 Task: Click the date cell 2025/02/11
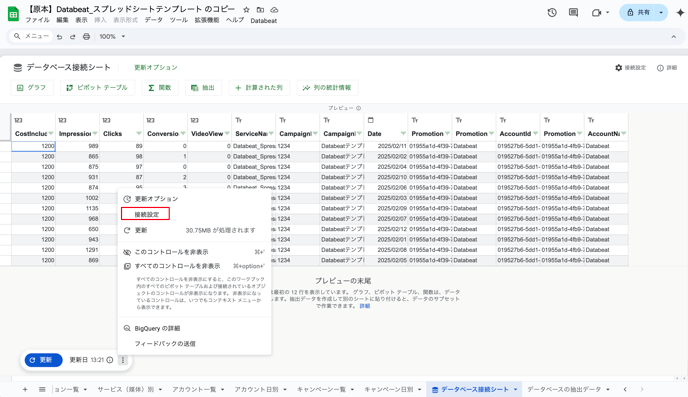point(386,146)
